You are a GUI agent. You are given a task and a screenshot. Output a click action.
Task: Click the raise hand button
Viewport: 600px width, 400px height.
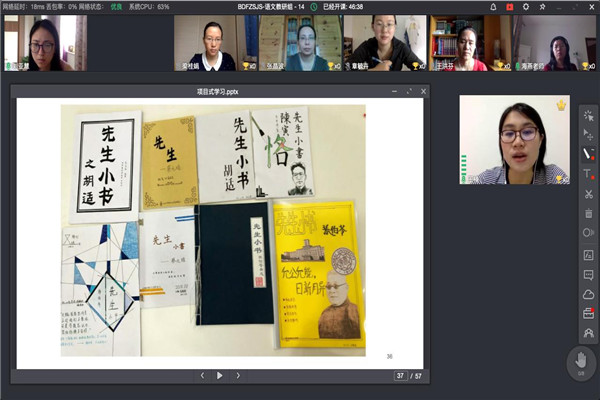point(581,362)
